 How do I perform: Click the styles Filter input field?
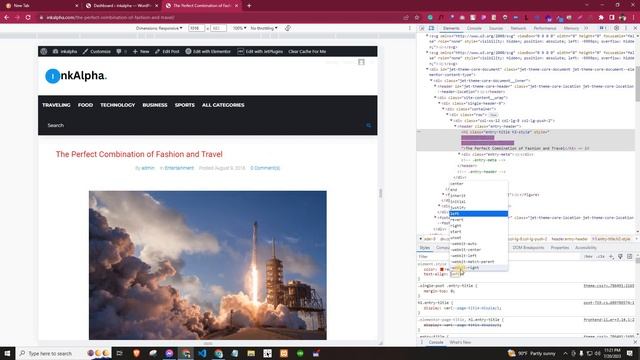pos(498,256)
